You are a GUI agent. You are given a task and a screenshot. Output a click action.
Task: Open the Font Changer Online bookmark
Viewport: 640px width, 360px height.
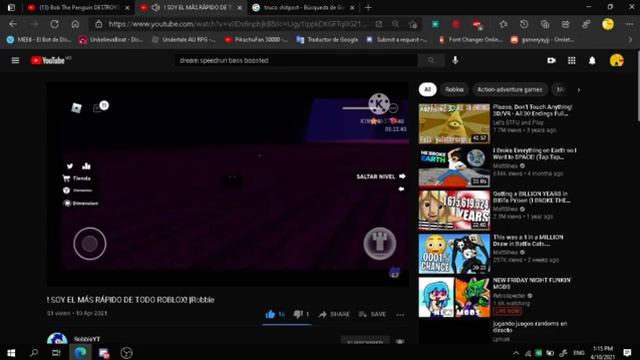point(470,40)
